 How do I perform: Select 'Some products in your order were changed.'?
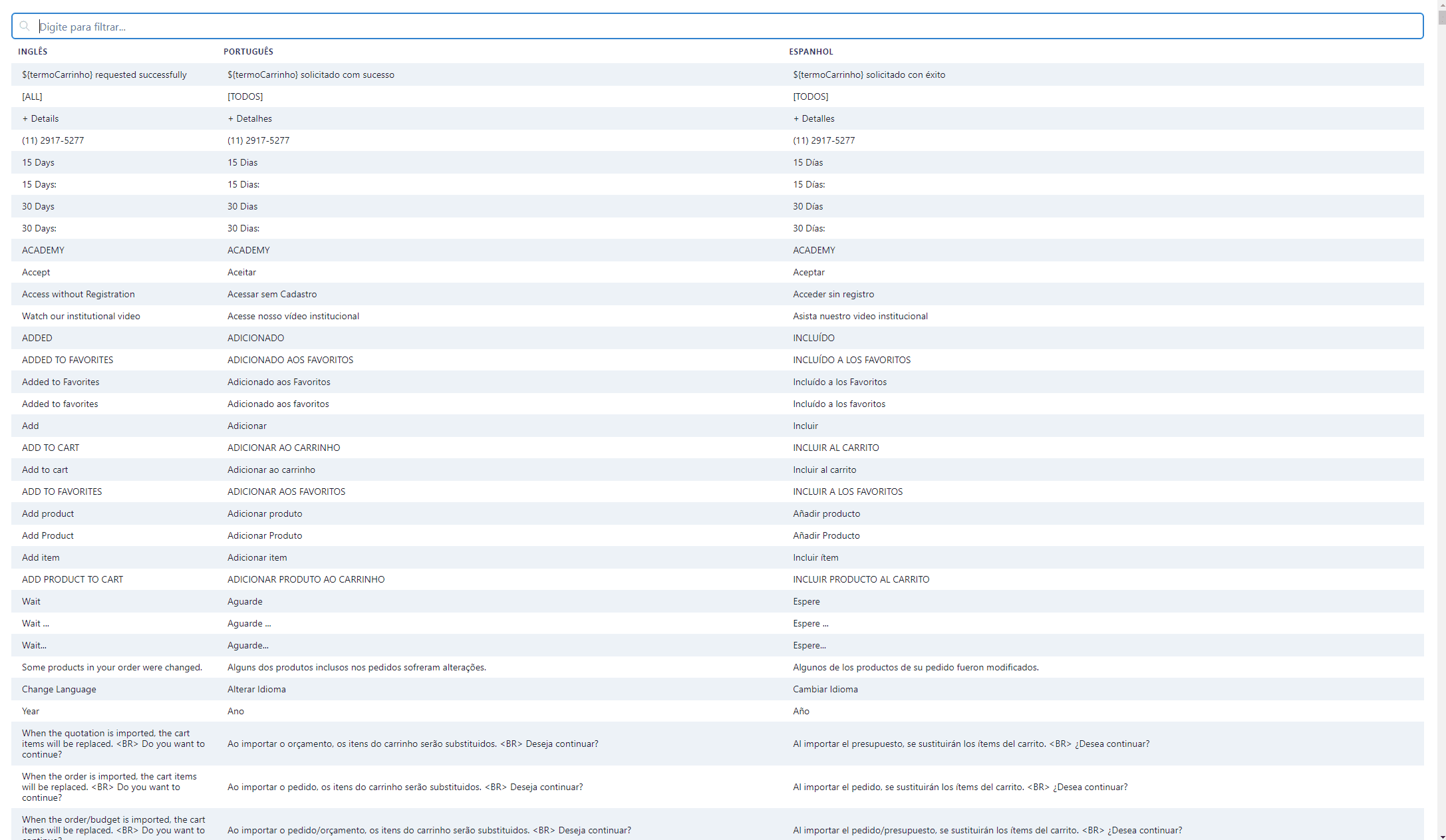click(x=112, y=667)
